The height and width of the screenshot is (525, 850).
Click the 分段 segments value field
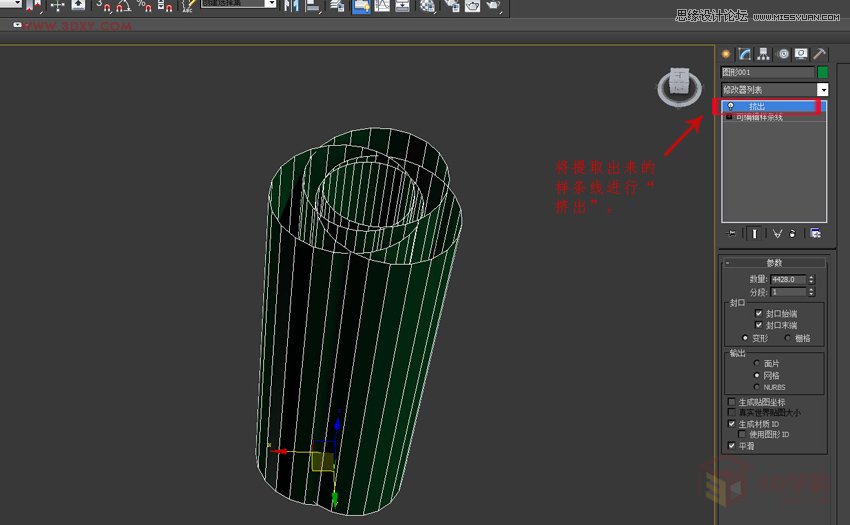point(788,292)
